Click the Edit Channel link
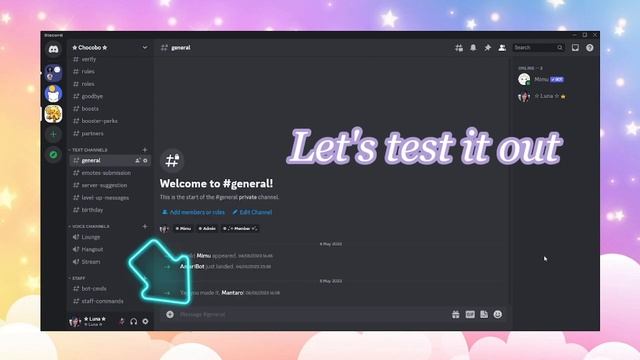 point(252,212)
